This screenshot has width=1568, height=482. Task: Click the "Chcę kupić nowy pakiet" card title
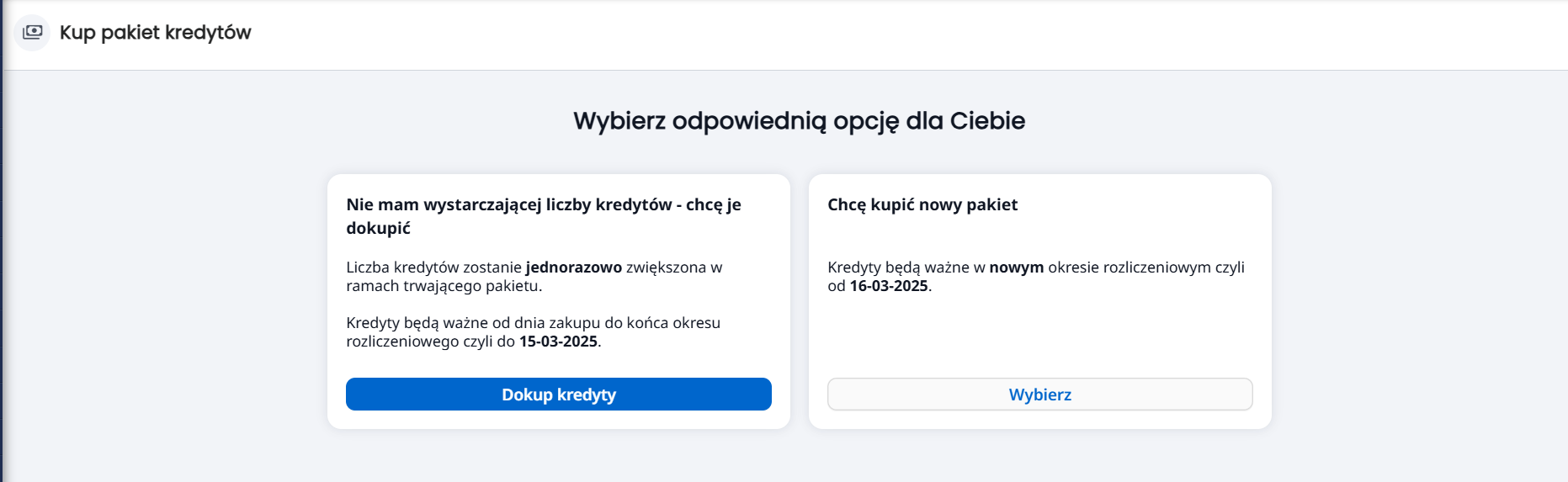pos(922,204)
